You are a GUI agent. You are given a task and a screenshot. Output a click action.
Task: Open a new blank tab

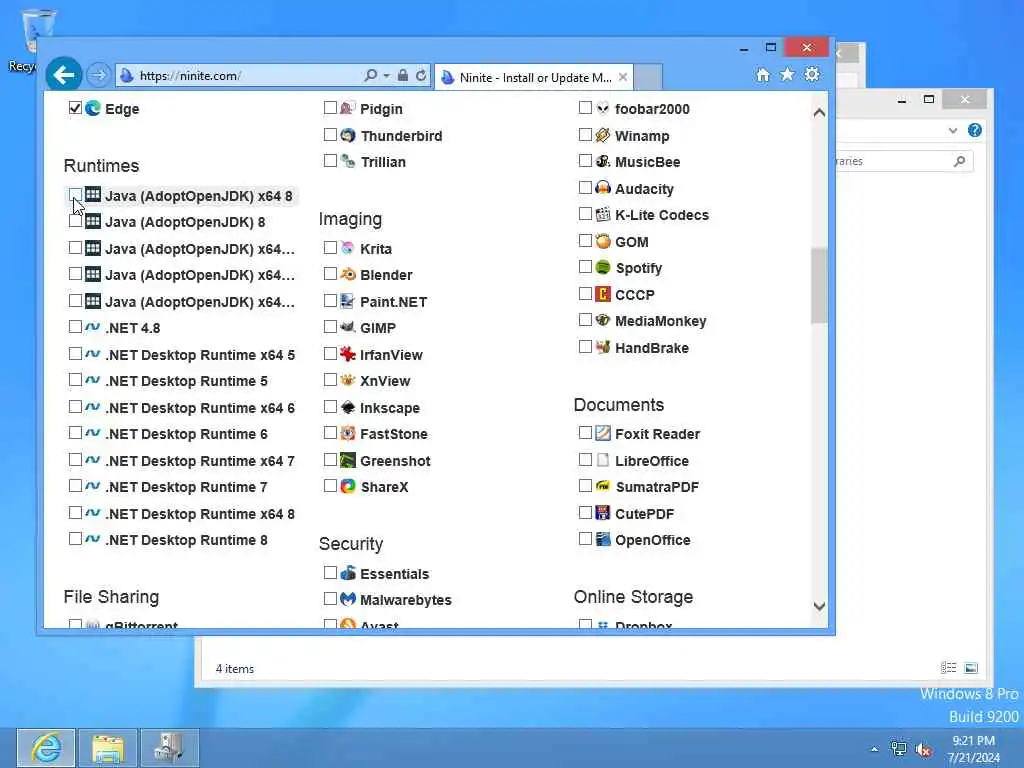(x=648, y=77)
